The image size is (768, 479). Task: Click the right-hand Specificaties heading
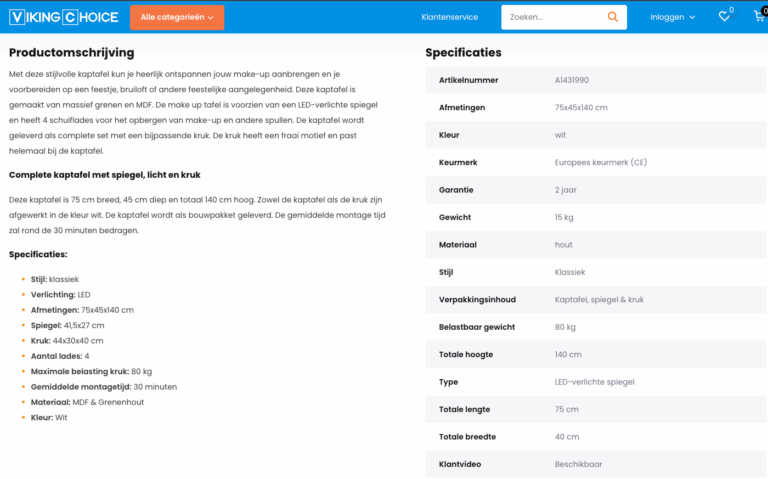tap(463, 52)
